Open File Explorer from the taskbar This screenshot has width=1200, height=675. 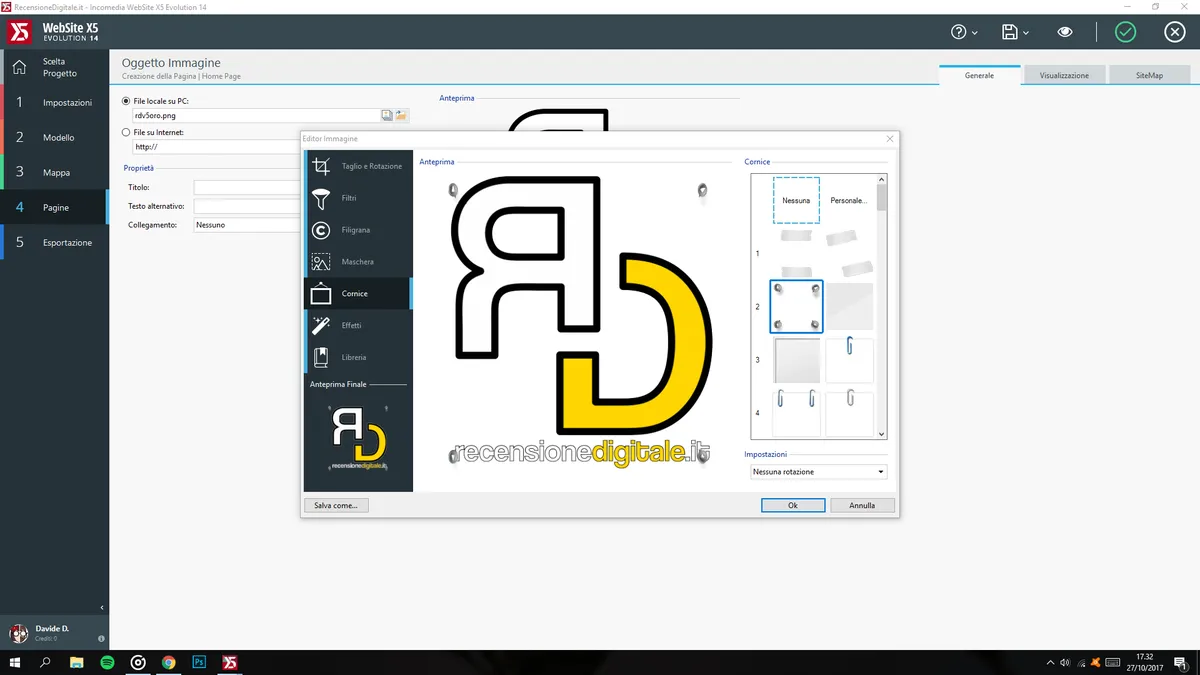[x=76, y=662]
